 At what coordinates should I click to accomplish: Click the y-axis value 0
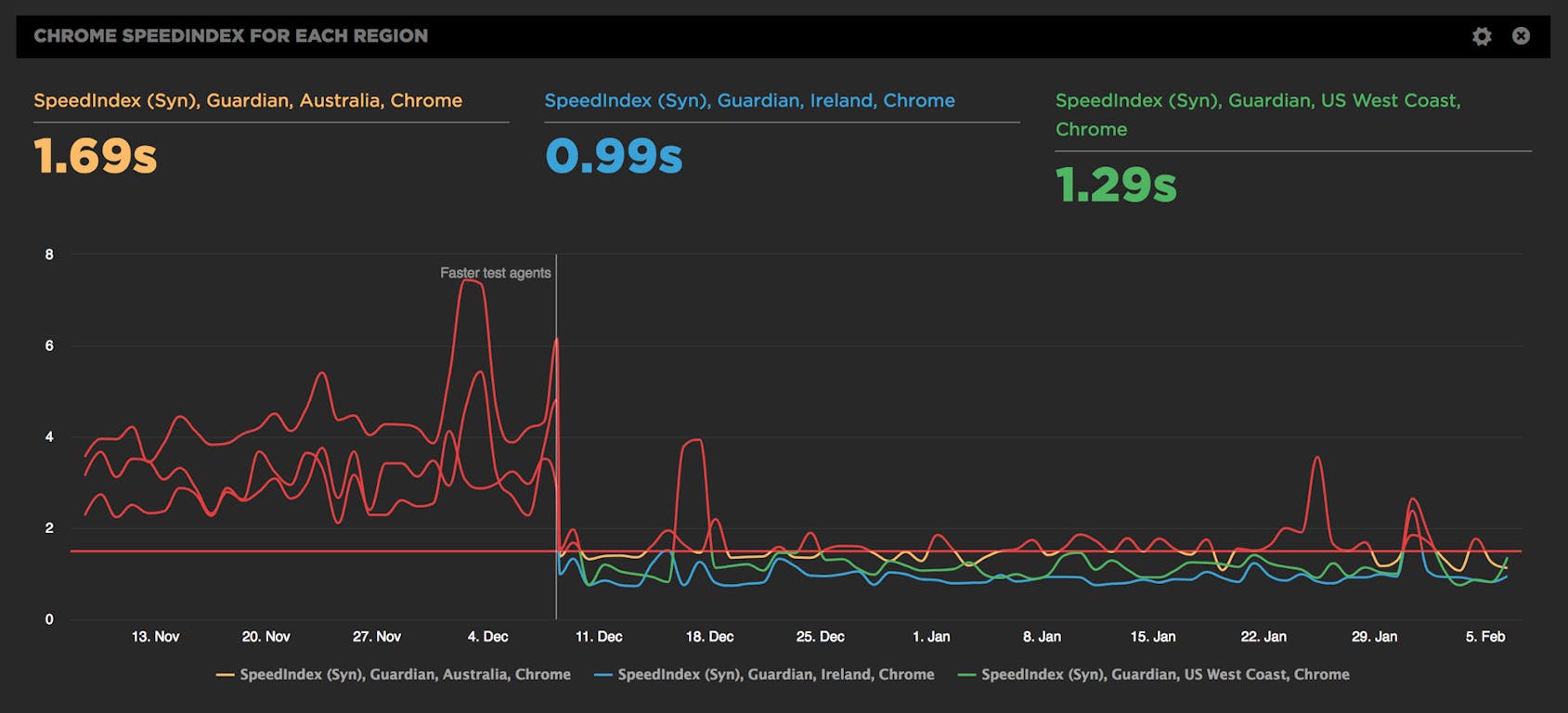(49, 619)
